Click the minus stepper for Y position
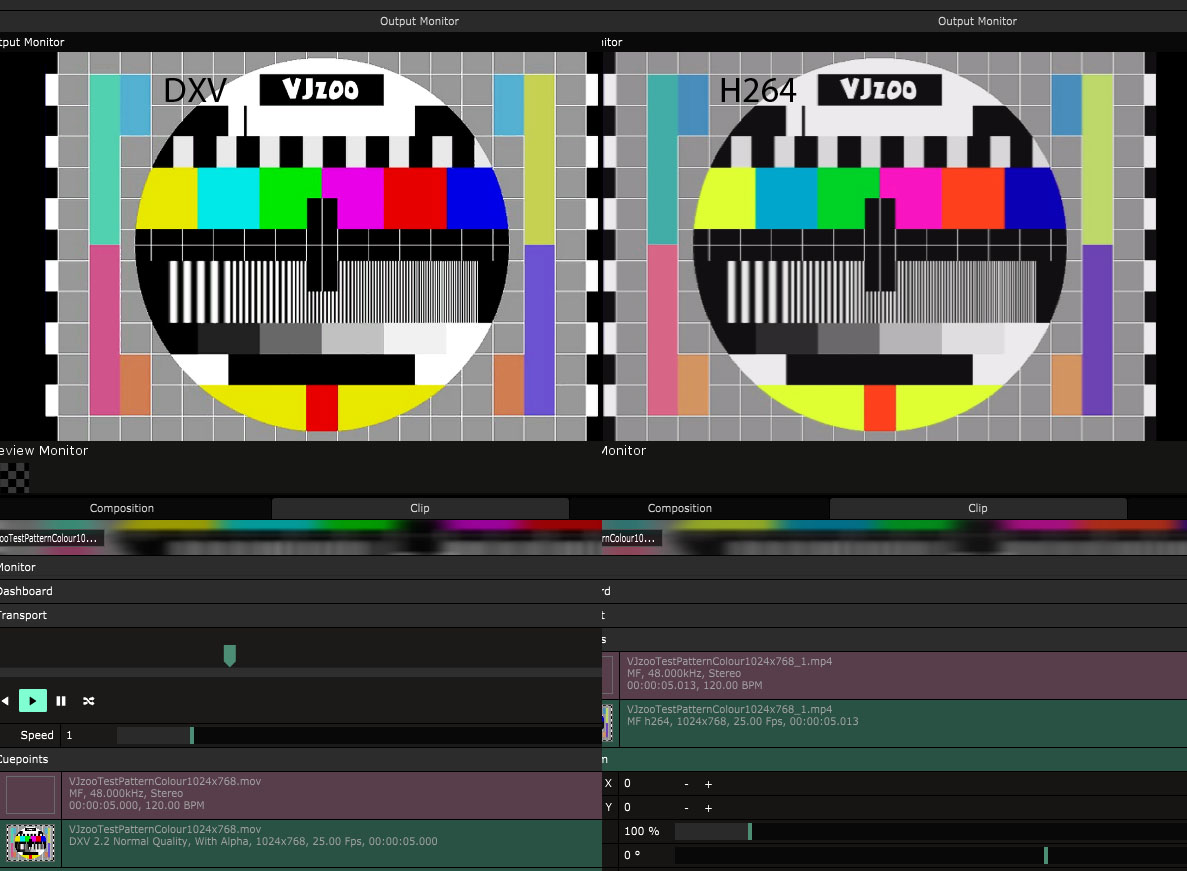 tap(686, 807)
